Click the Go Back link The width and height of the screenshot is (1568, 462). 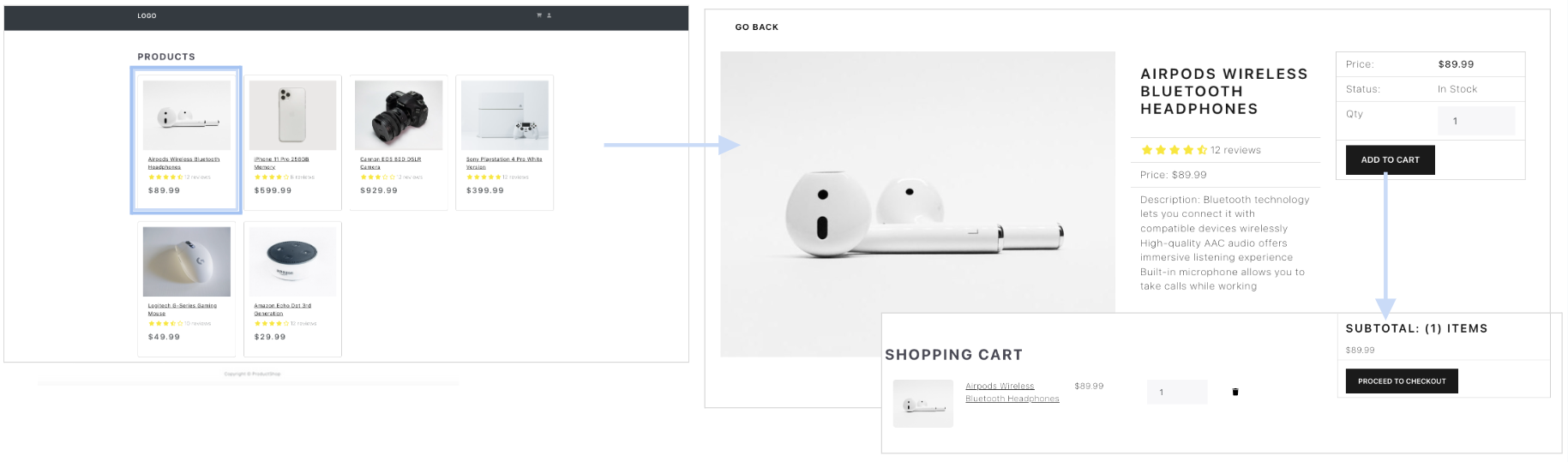756,27
